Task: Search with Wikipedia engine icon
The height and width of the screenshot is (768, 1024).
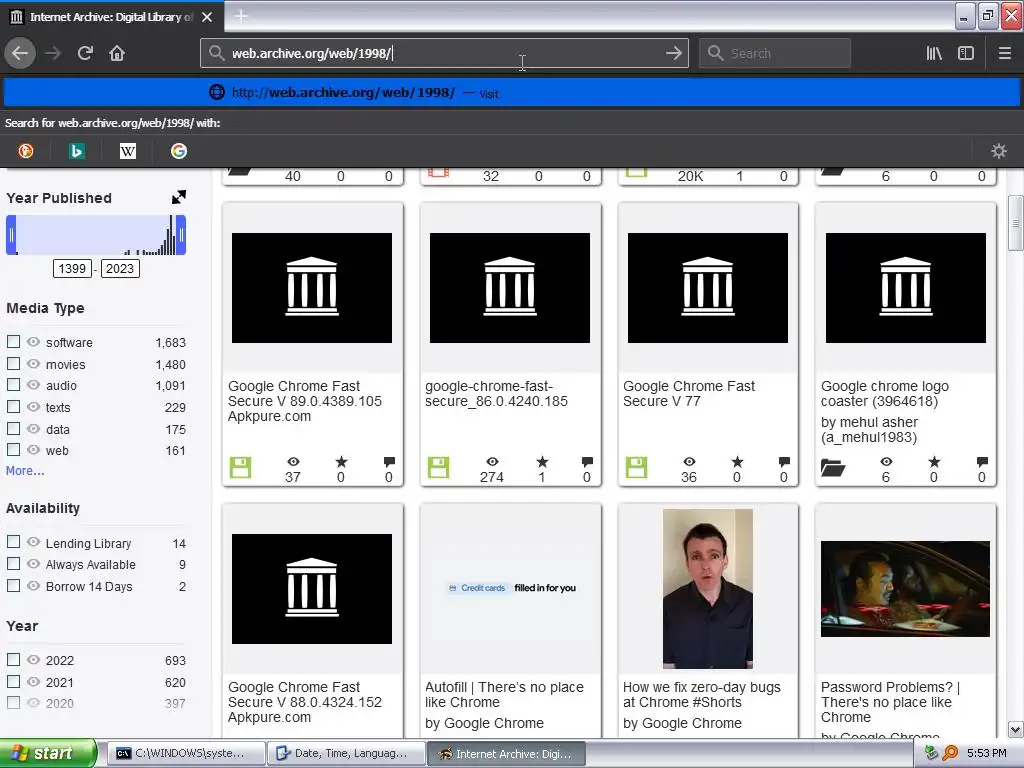Action: click(128, 151)
